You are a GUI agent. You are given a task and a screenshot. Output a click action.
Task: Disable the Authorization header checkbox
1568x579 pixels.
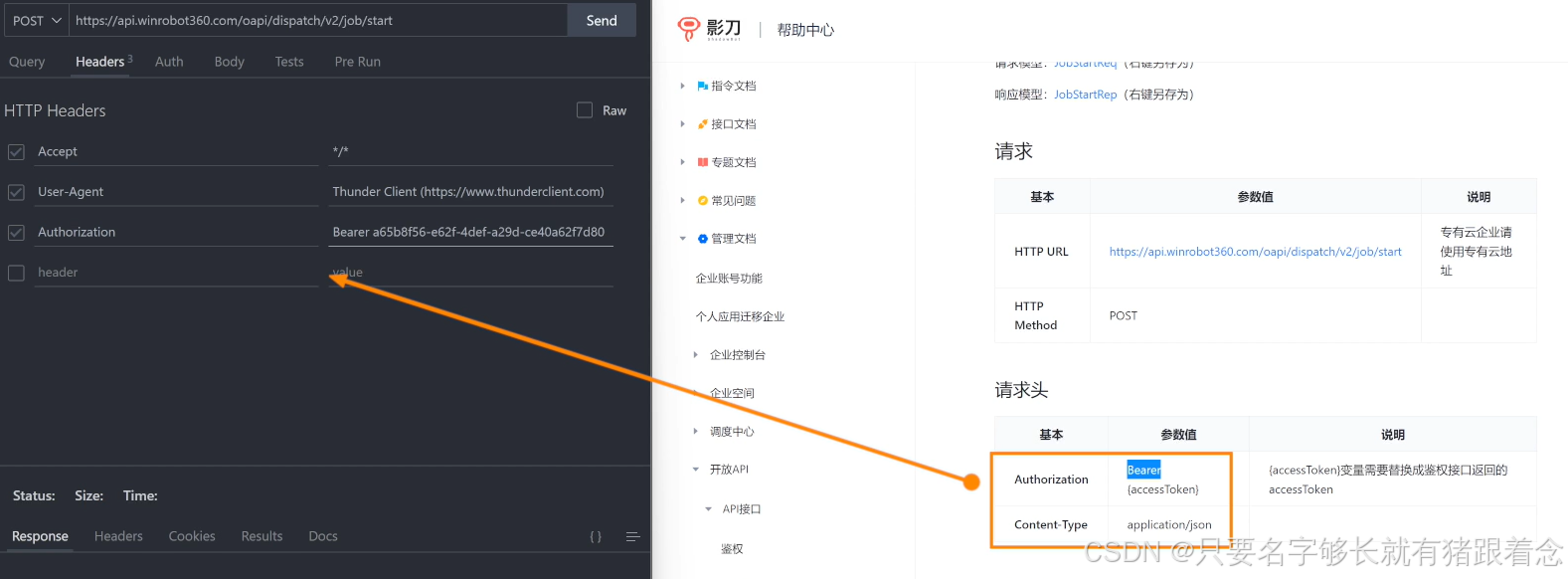coord(16,233)
